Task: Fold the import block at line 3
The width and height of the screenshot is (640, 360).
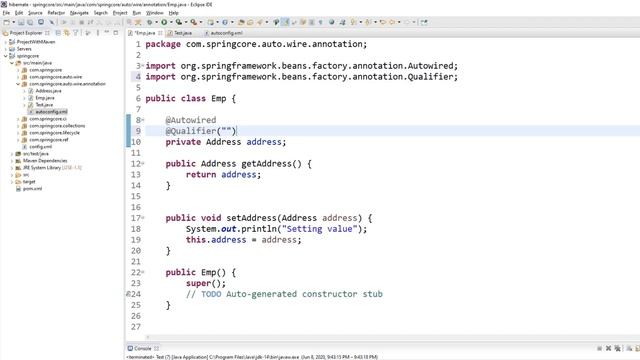Action: tap(142, 66)
